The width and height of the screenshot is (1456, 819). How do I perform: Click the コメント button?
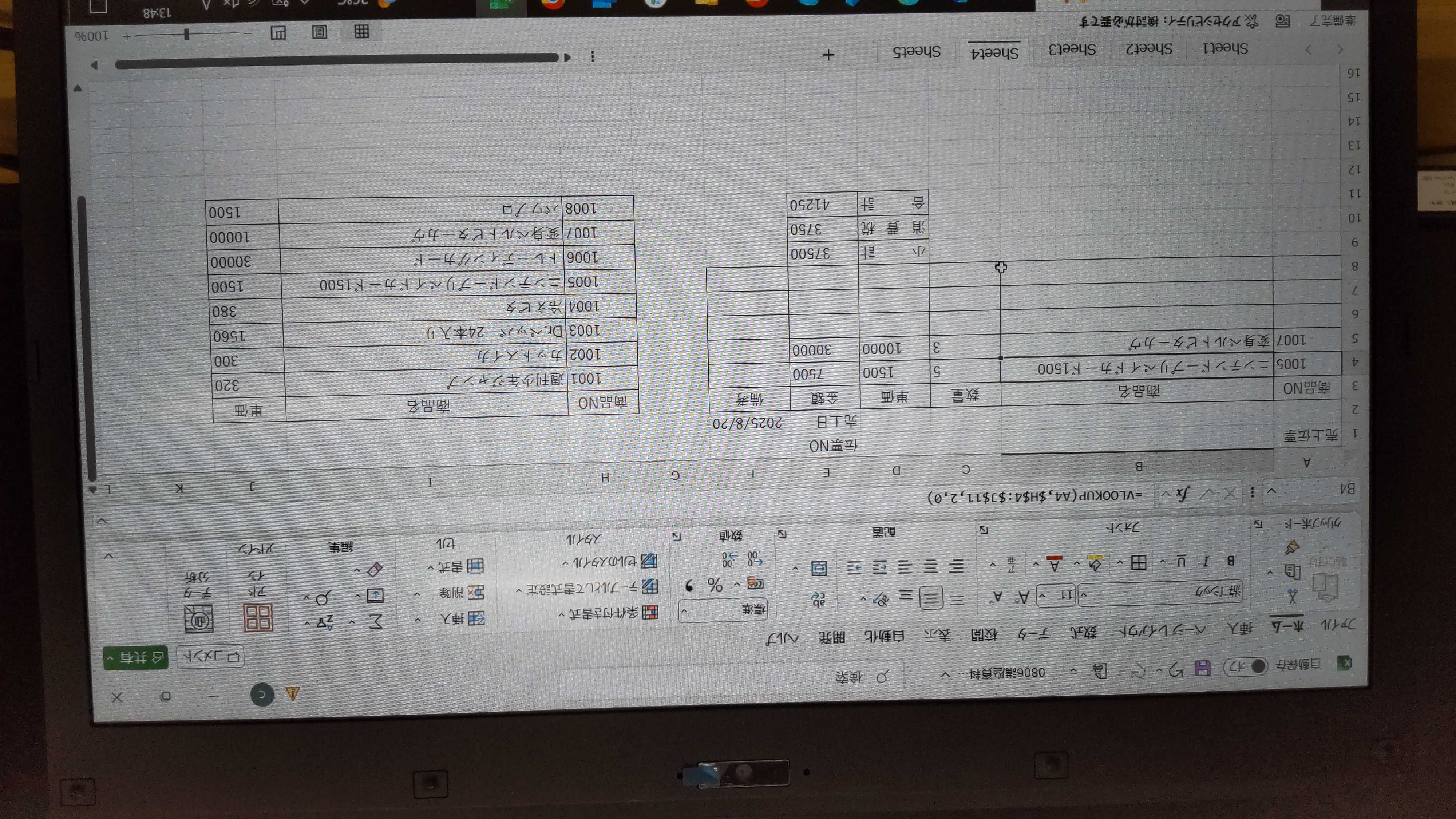210,657
